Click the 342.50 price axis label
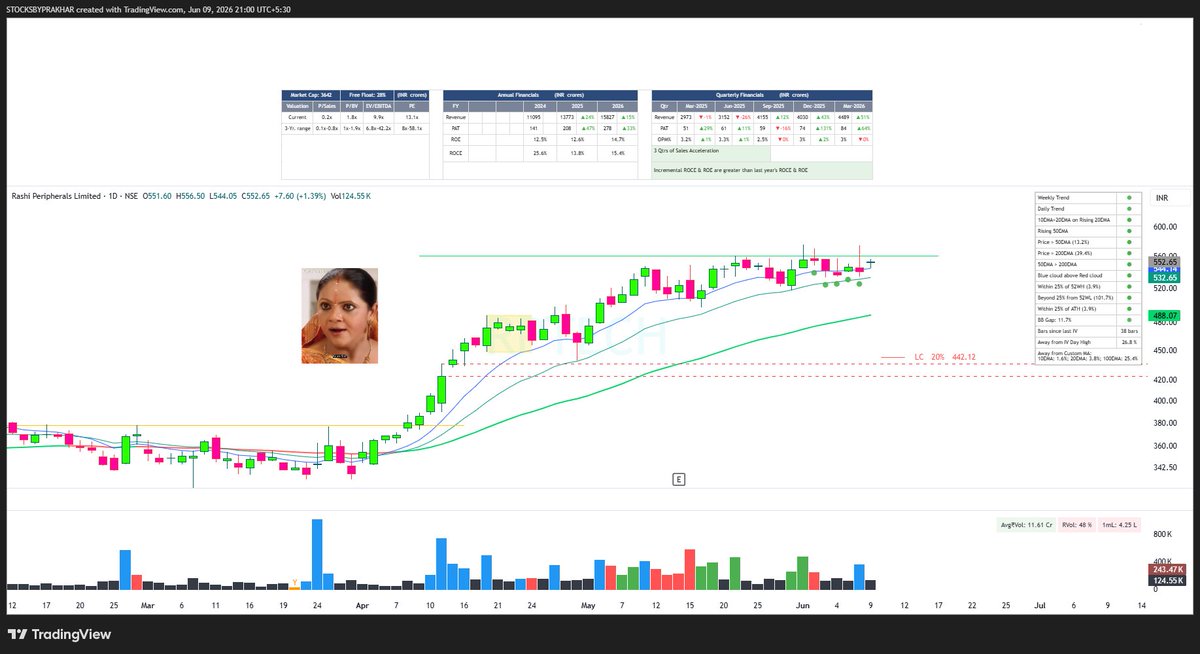Screen dimensions: 1200x654 click(1164, 468)
